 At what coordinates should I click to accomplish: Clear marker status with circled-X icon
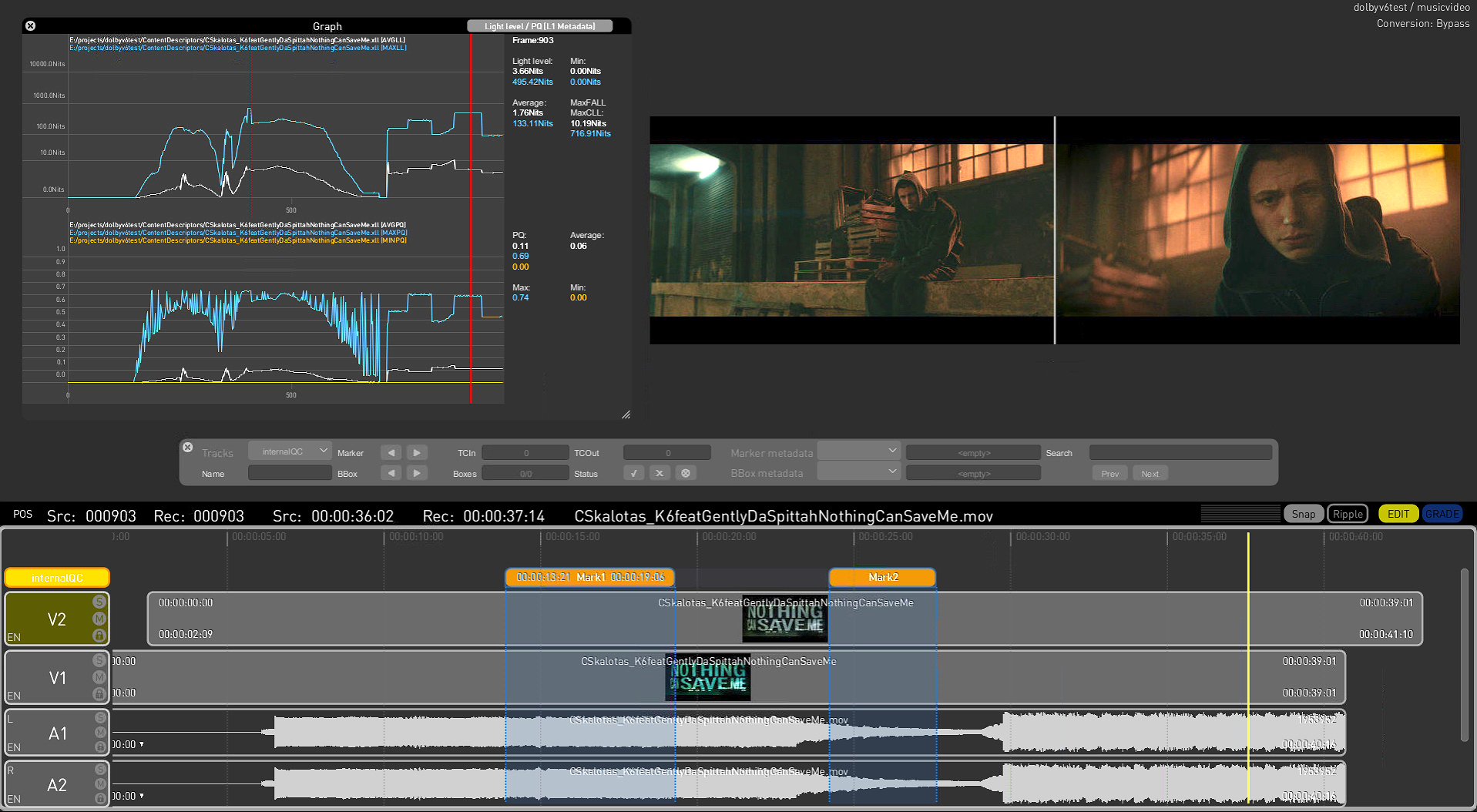(x=686, y=474)
